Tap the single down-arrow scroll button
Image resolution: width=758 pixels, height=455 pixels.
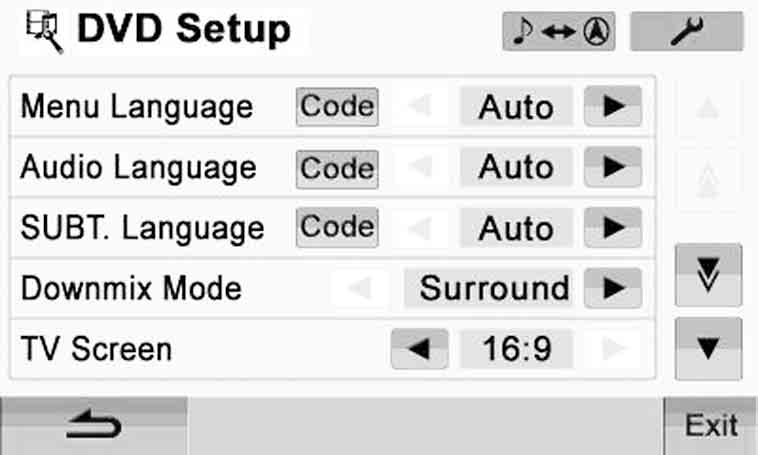coord(708,349)
